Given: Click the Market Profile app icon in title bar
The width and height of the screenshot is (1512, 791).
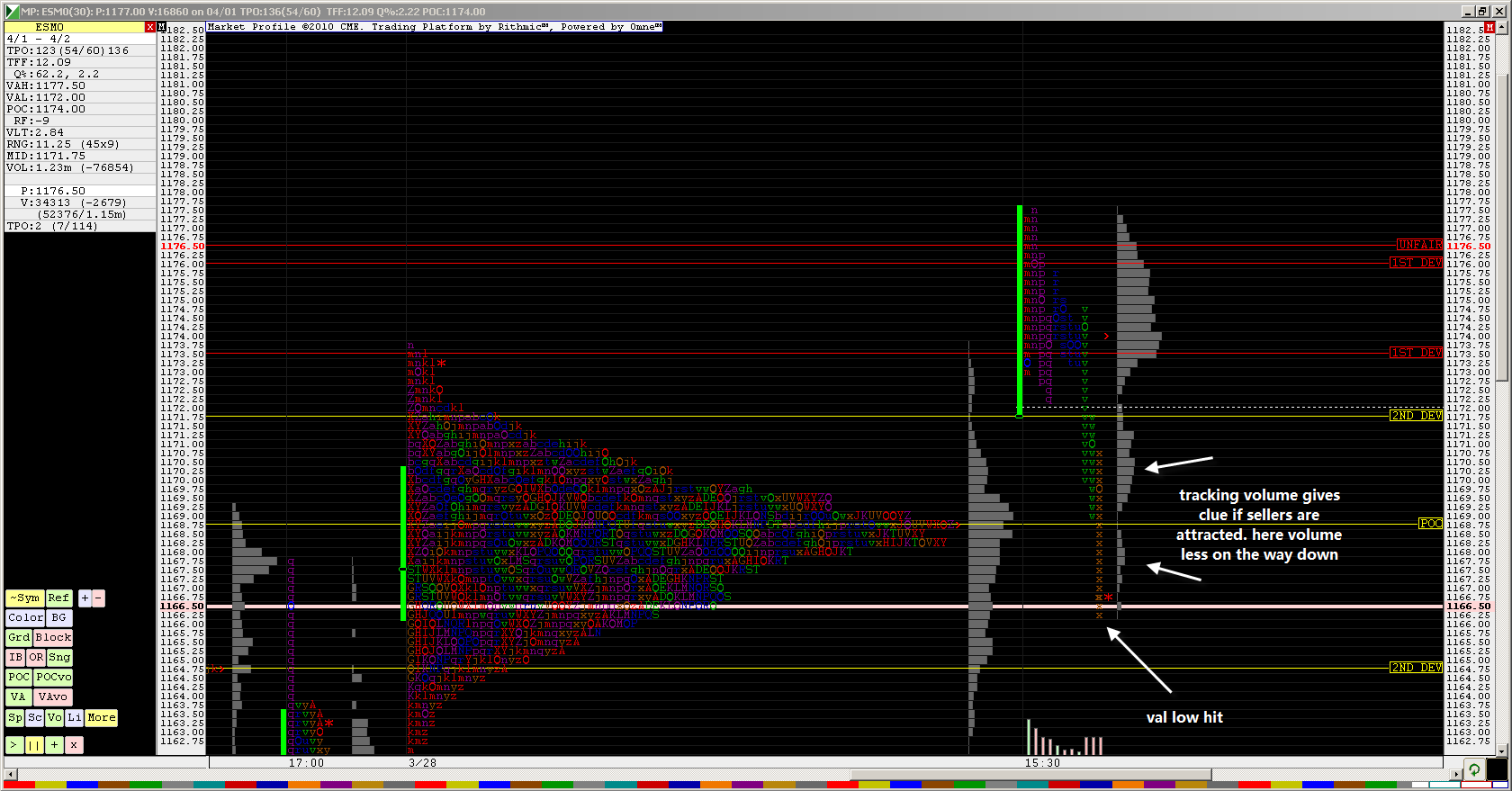Looking at the screenshot, I should (x=13, y=12).
